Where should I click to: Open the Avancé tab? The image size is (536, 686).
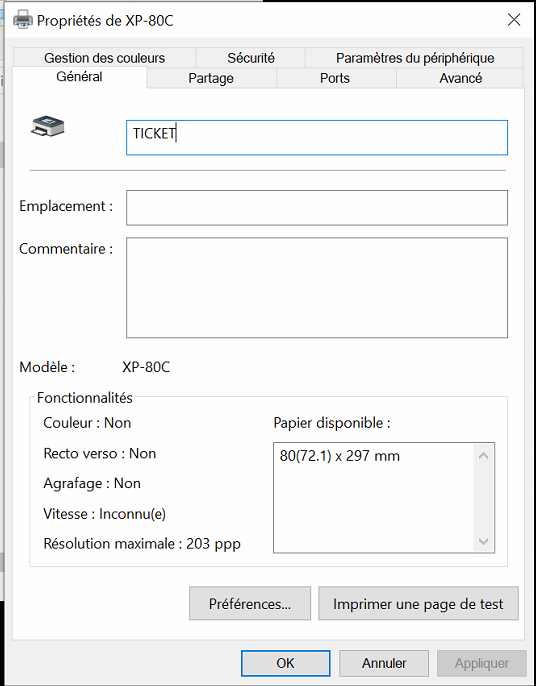(x=460, y=78)
